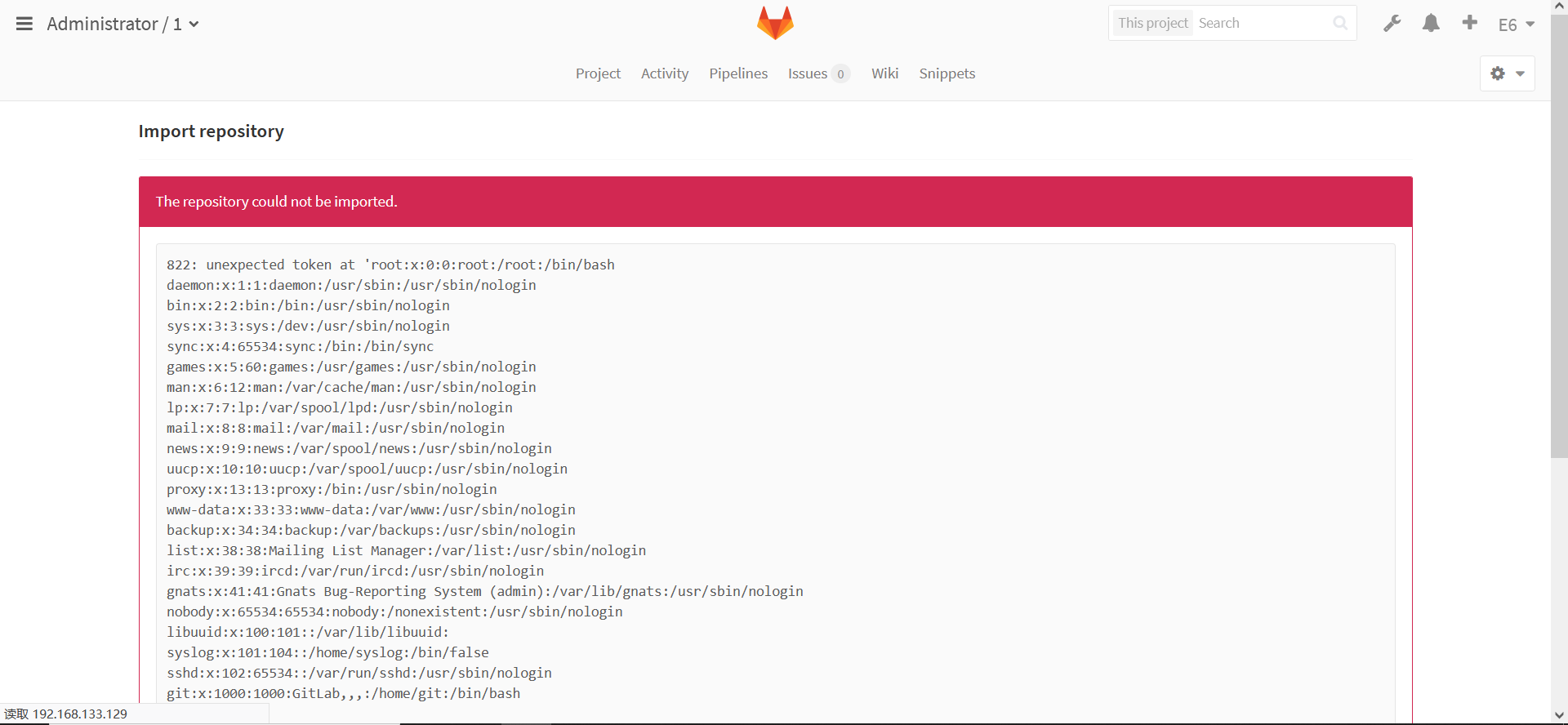Expand the Administrator / 1 project dropdown
This screenshot has width=1568, height=725.
point(194,24)
